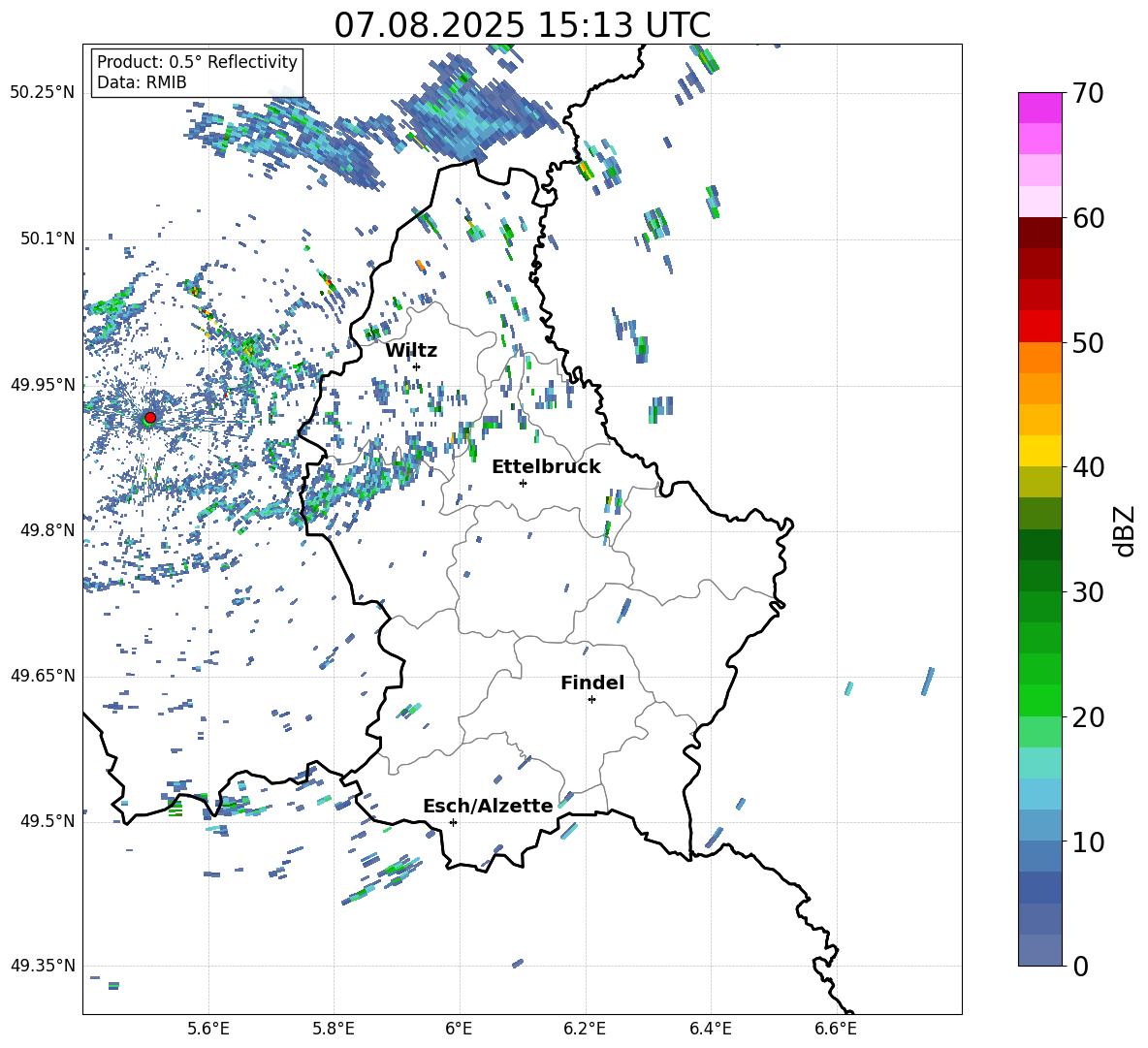This screenshot has height=1048, width=1148.
Task: Click the 50.1°N latitude label
Action: (48, 238)
